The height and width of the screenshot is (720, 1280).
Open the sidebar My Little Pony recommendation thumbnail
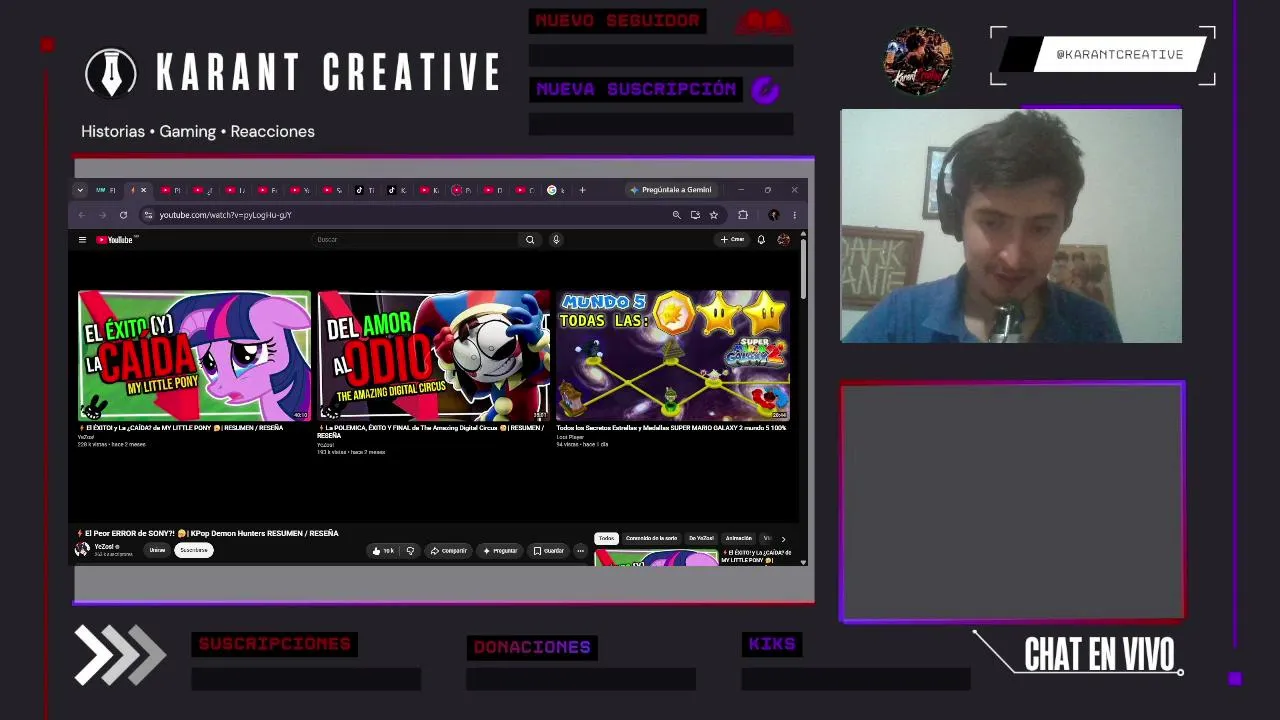(656, 558)
